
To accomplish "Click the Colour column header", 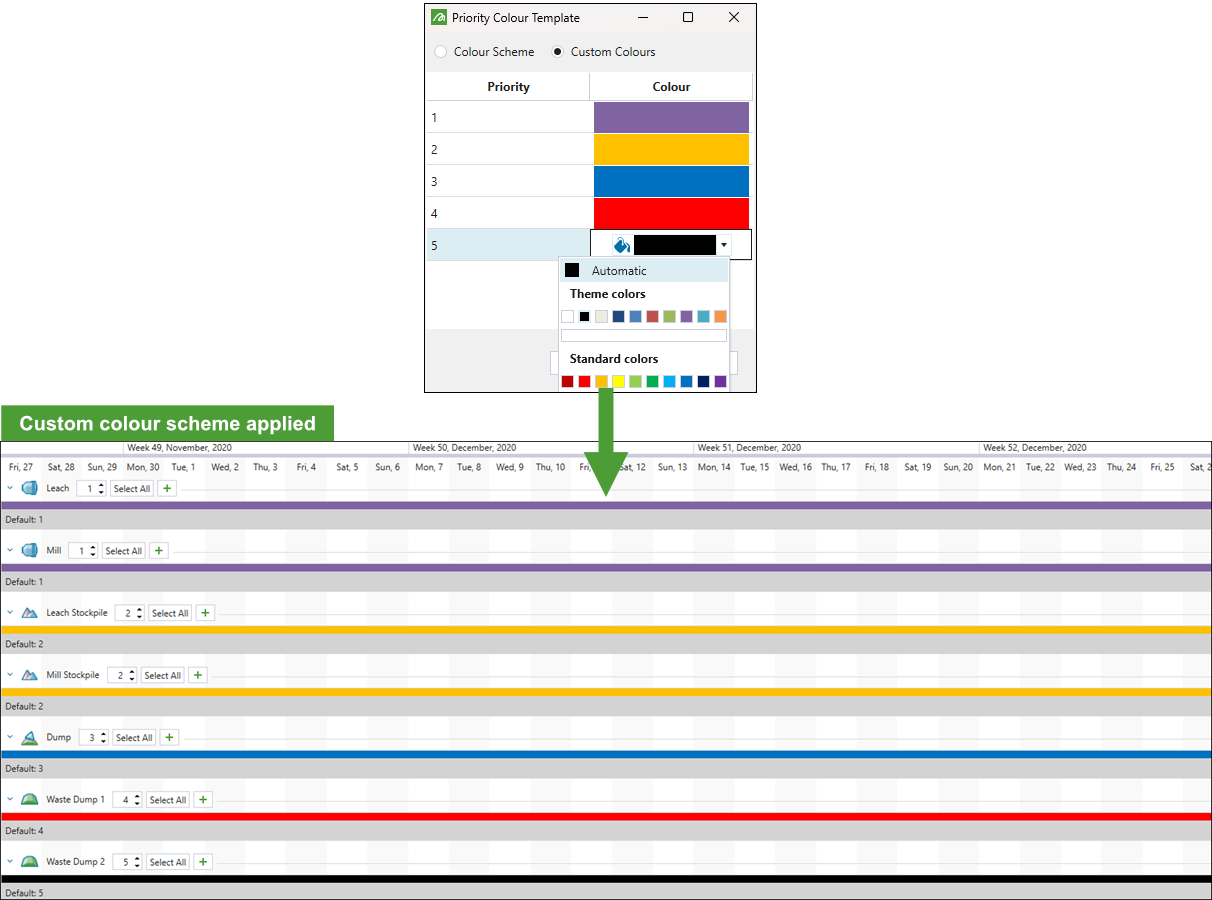I will click(671, 87).
